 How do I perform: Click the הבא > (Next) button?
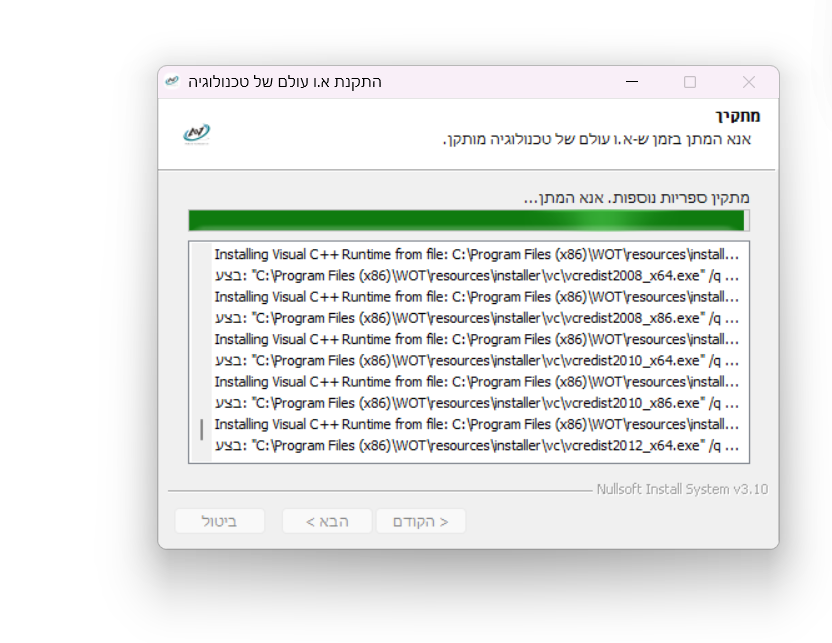click(x=327, y=521)
